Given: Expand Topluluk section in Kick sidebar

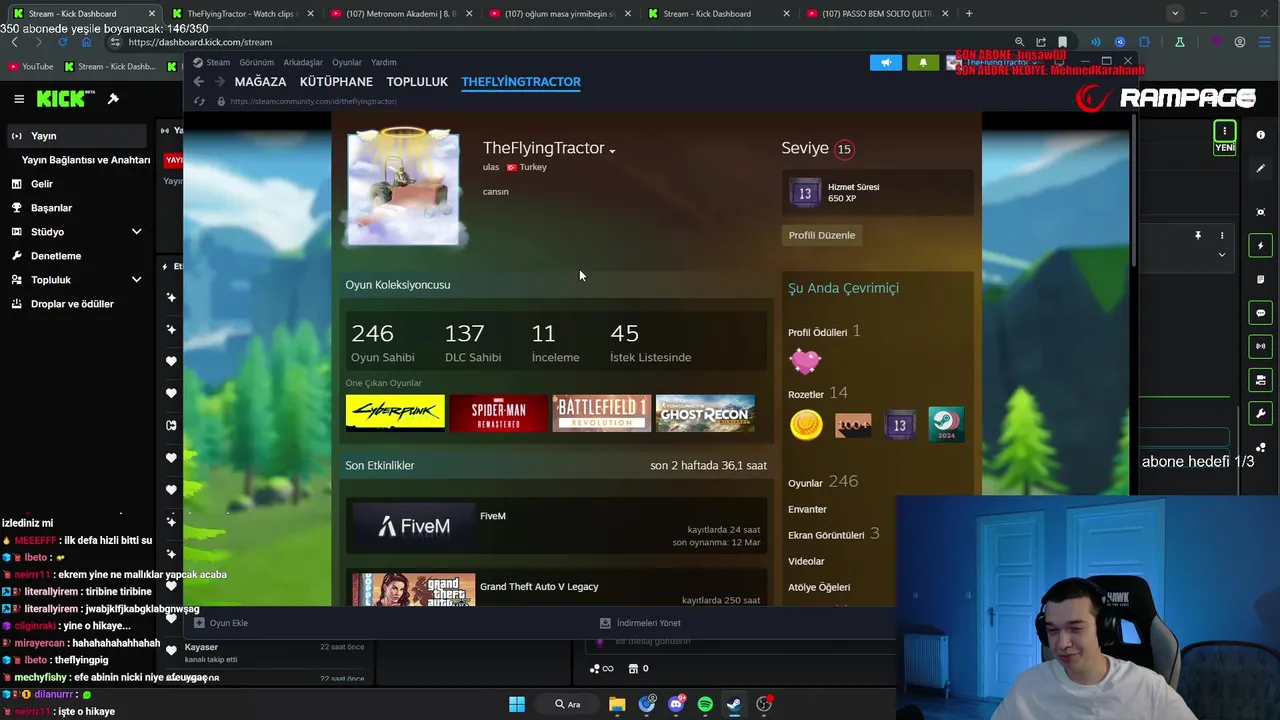Looking at the screenshot, I should 136,280.
